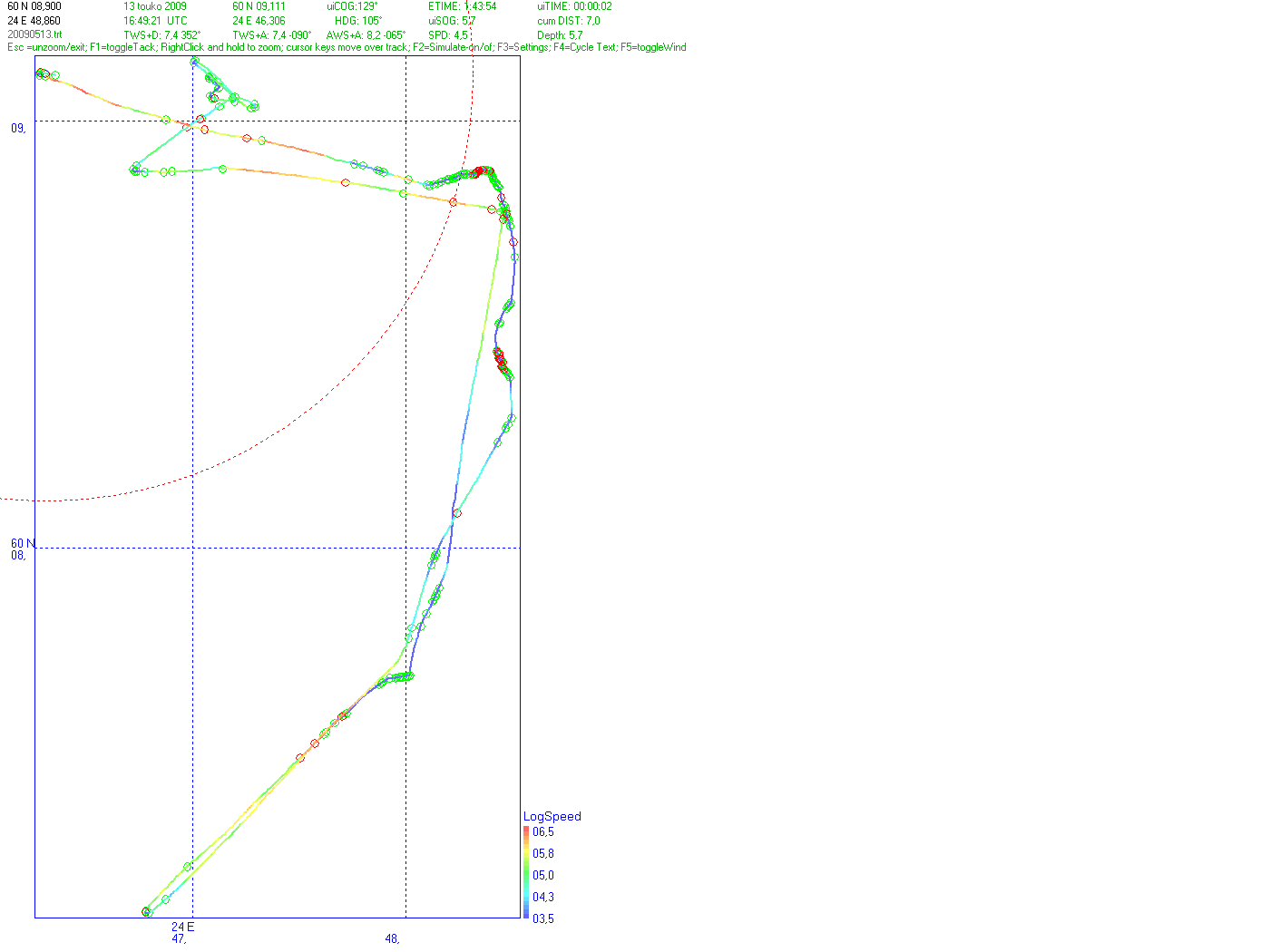Click the '09,' latitude axis label
The width and height of the screenshot is (1270, 952).
pos(18,128)
